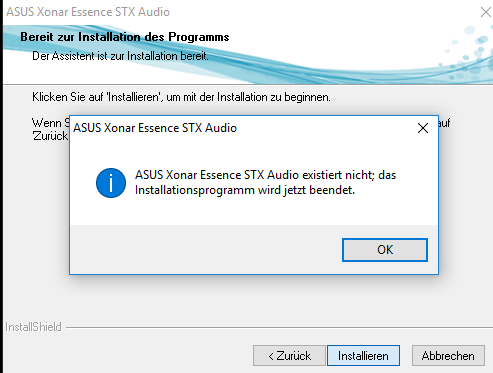Close the installer window via top-right X
Image resolution: width=493 pixels, height=373 pixels.
[486, 12]
